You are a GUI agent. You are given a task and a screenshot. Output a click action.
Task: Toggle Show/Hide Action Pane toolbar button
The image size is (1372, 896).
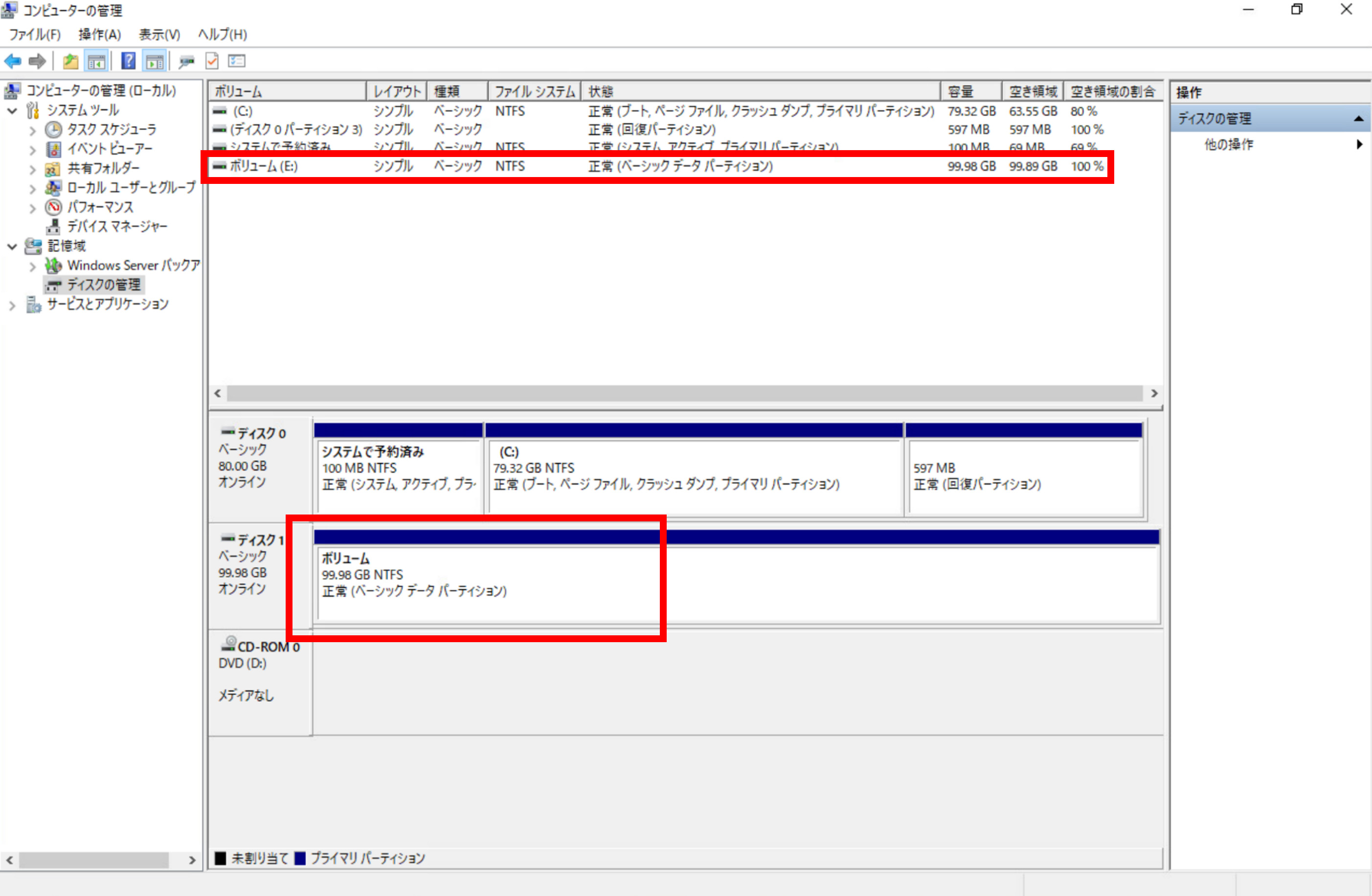(155, 61)
